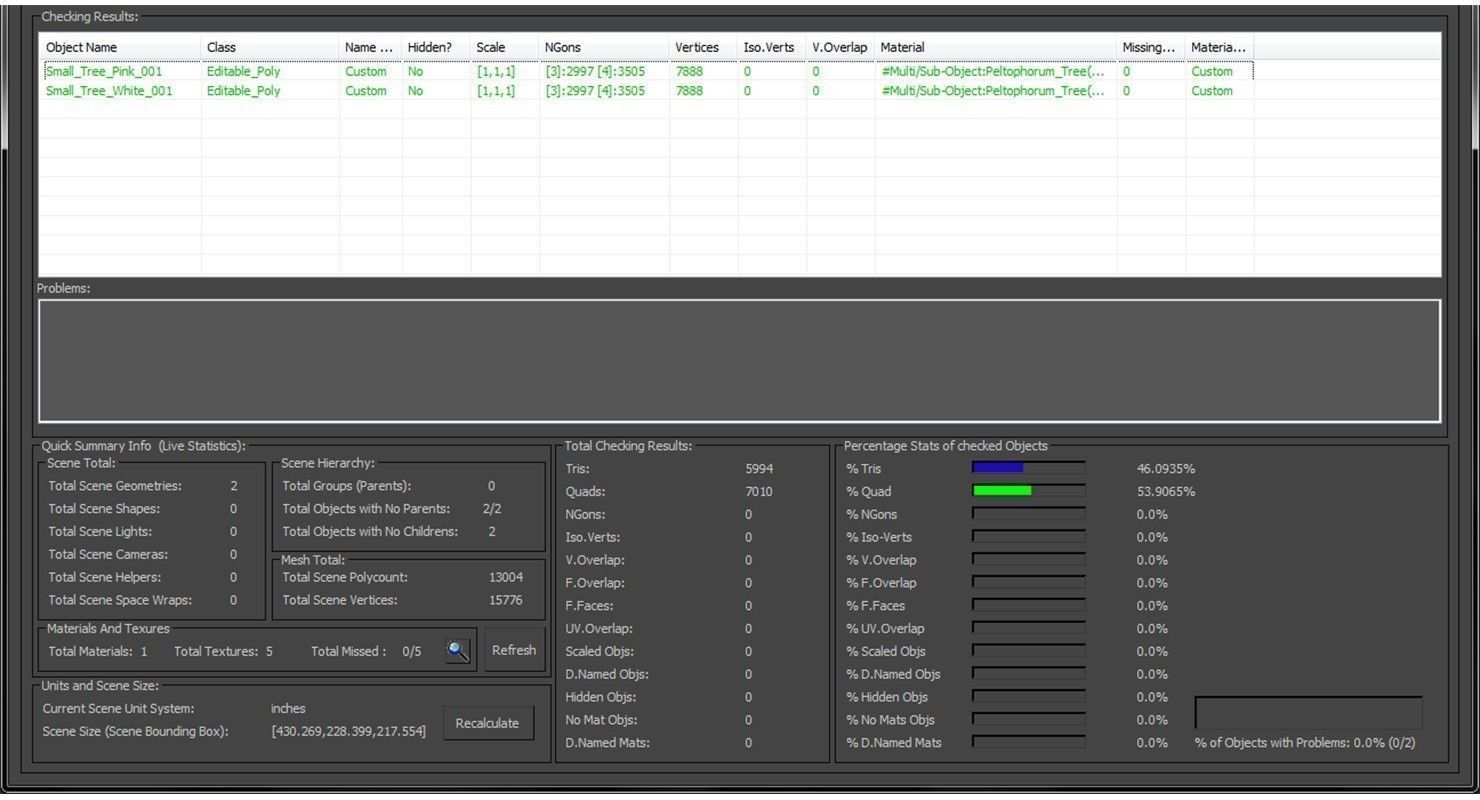Click the Iso.Verts column header
The width and height of the screenshot is (1480, 800).
click(772, 47)
